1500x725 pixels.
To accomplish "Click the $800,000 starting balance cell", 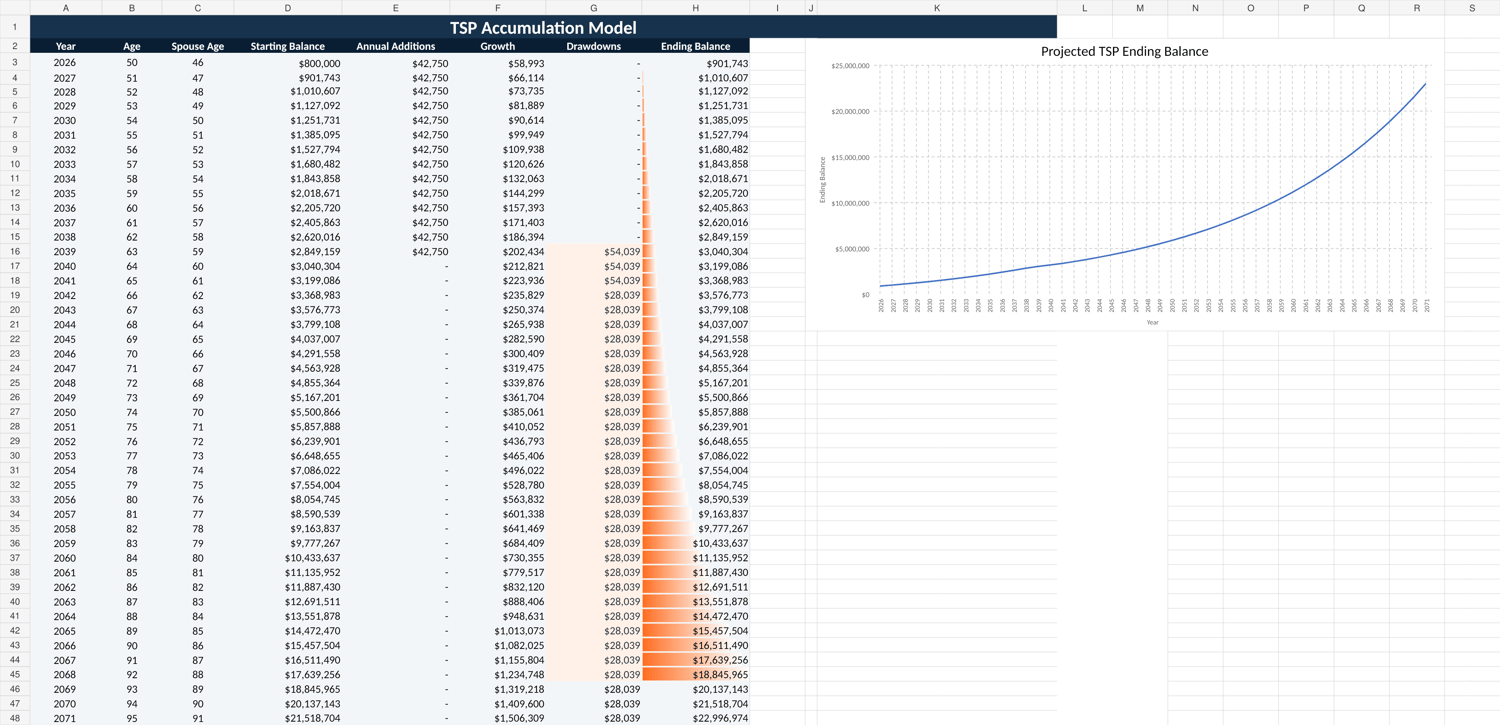I will tap(288, 63).
